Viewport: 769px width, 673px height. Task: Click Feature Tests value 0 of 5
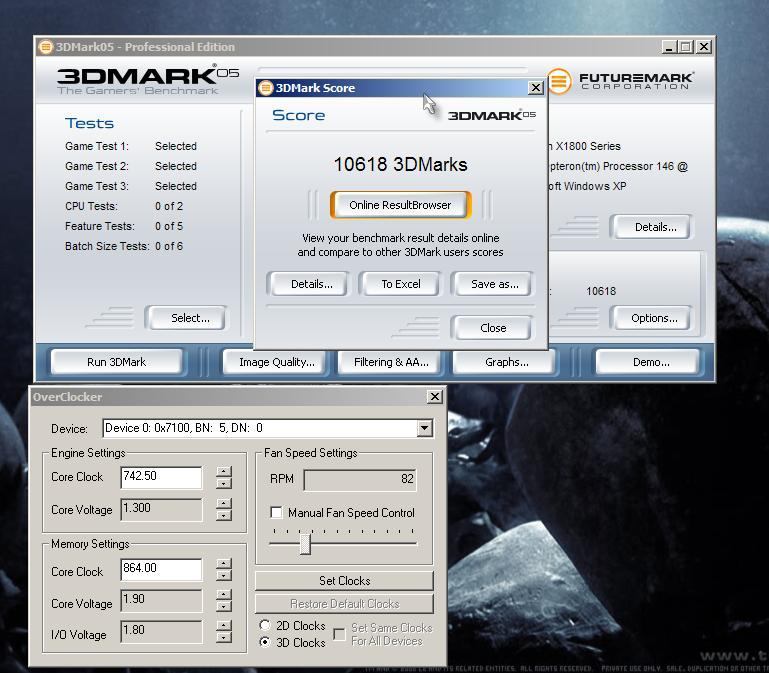(169, 226)
